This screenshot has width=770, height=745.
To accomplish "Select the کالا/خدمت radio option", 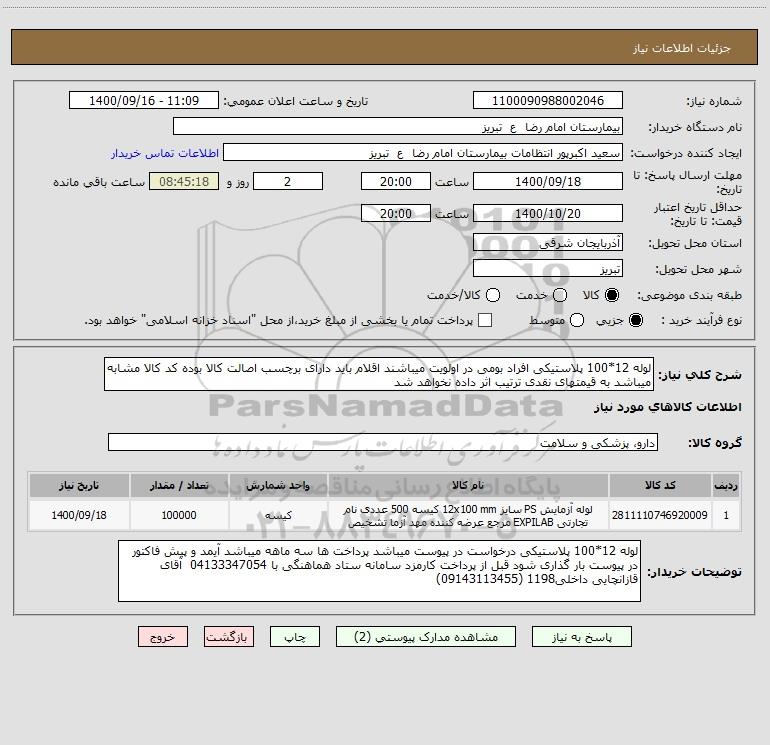I will click(x=493, y=295).
